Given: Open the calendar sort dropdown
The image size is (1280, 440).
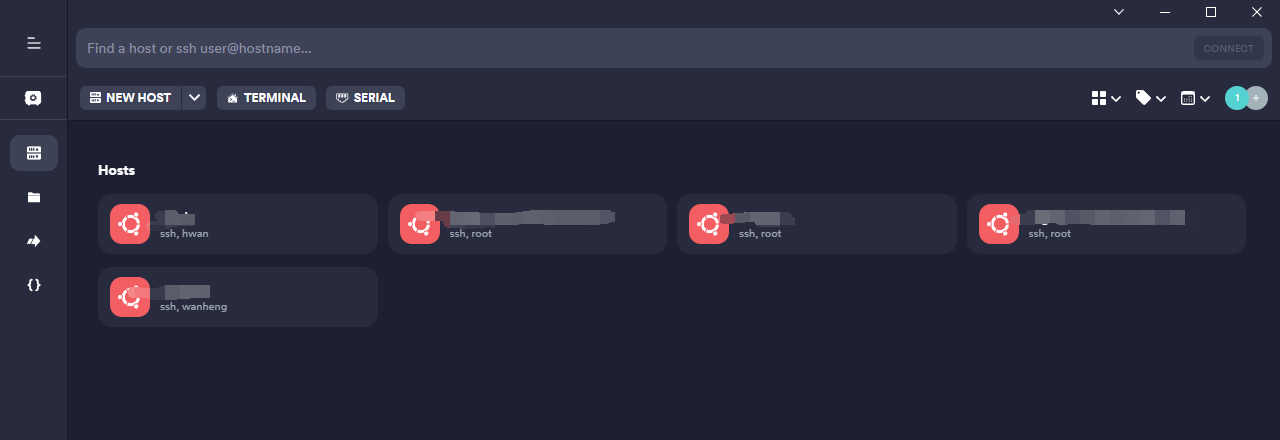Looking at the screenshot, I should 1196,98.
